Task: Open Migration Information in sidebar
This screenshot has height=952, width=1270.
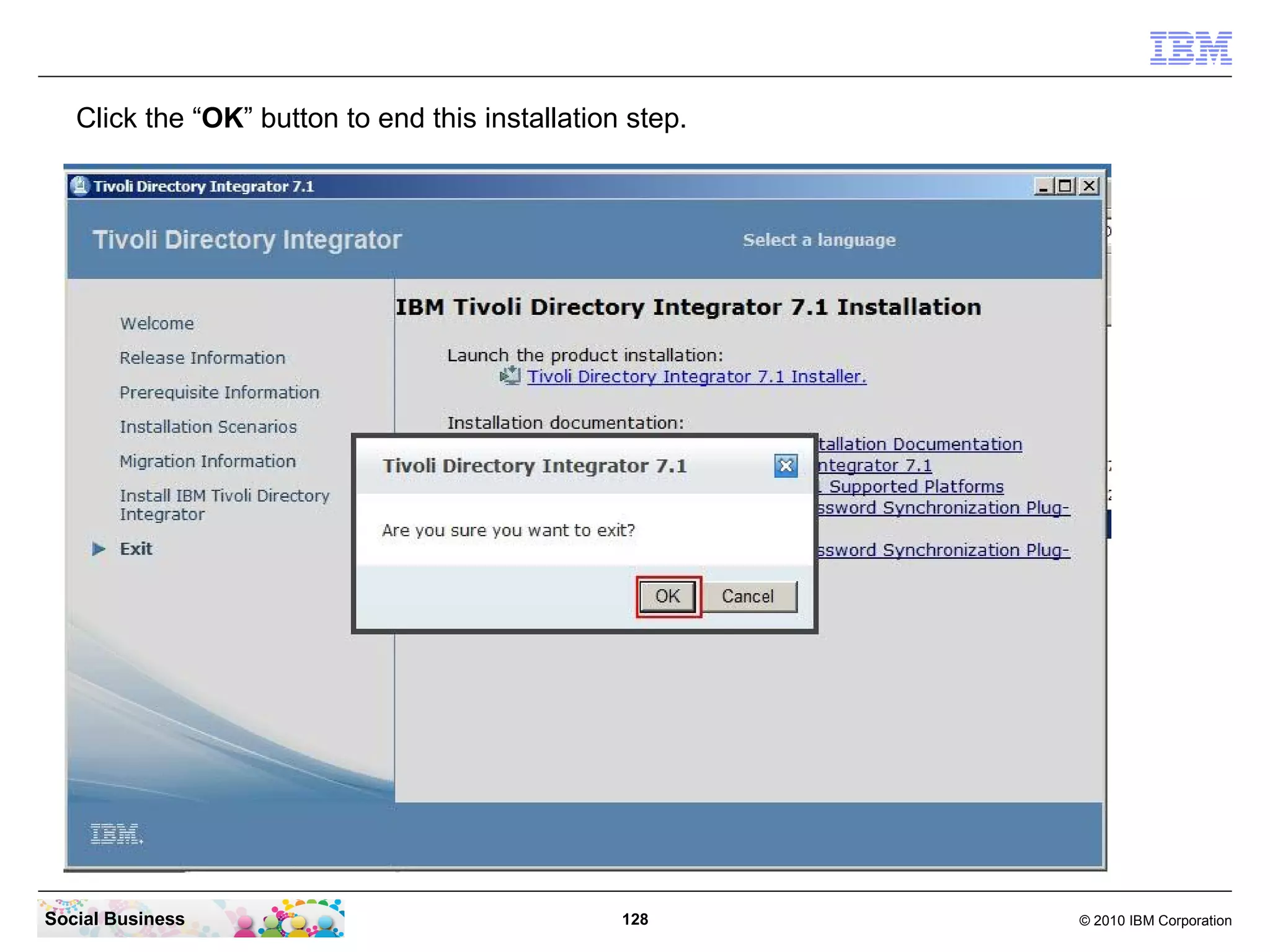Action: (208, 461)
